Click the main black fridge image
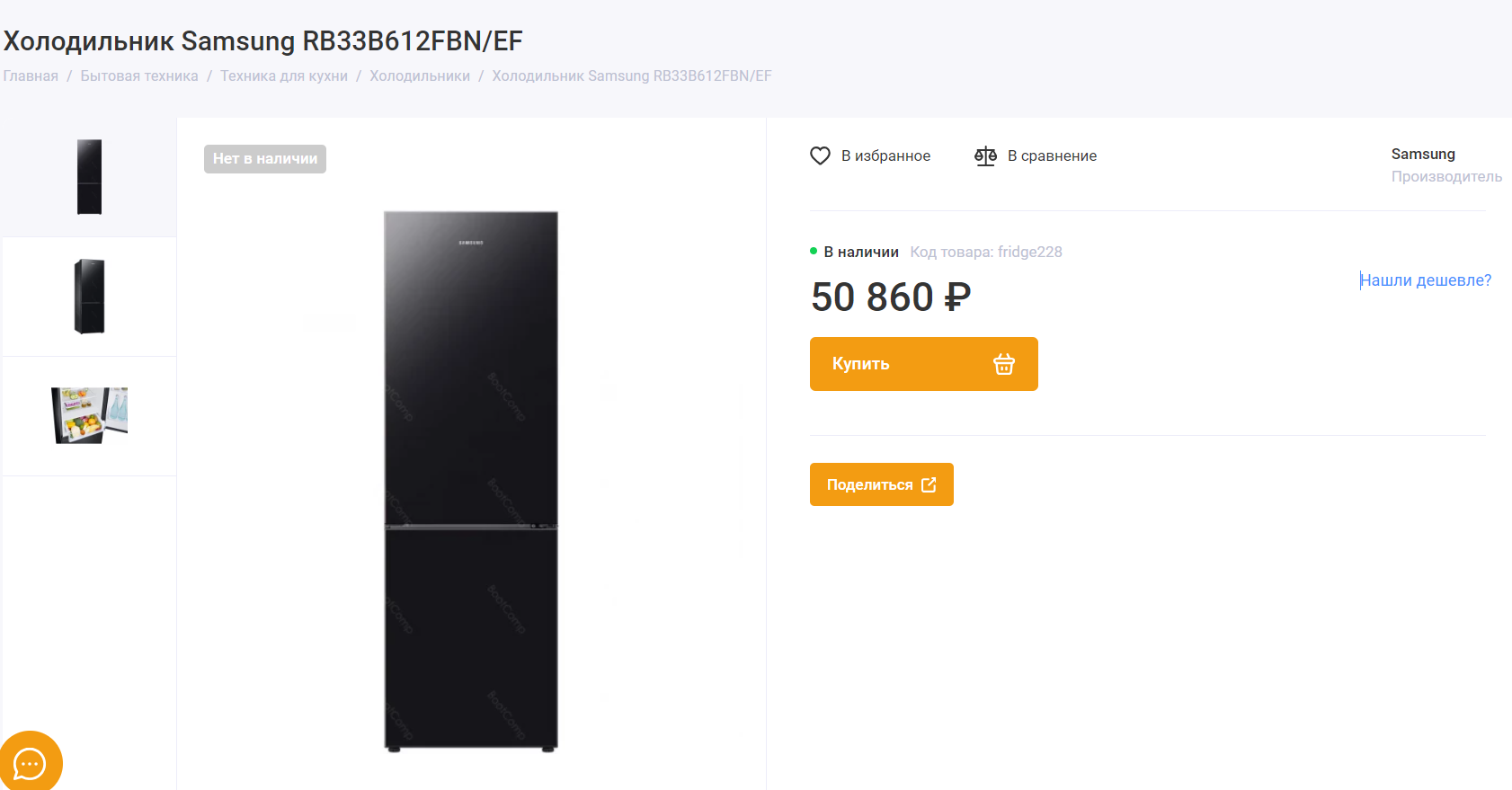The image size is (1512, 790). click(471, 481)
